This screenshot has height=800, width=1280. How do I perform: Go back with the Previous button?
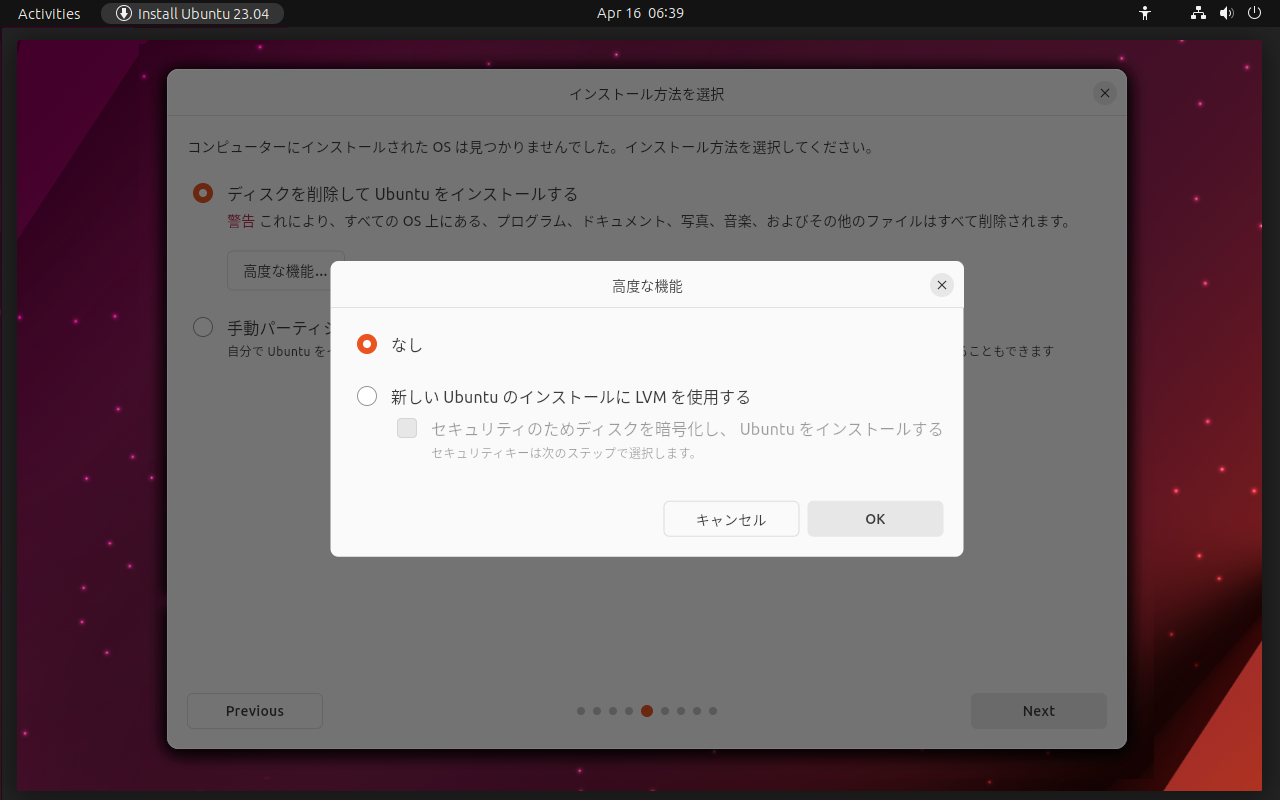(x=255, y=711)
